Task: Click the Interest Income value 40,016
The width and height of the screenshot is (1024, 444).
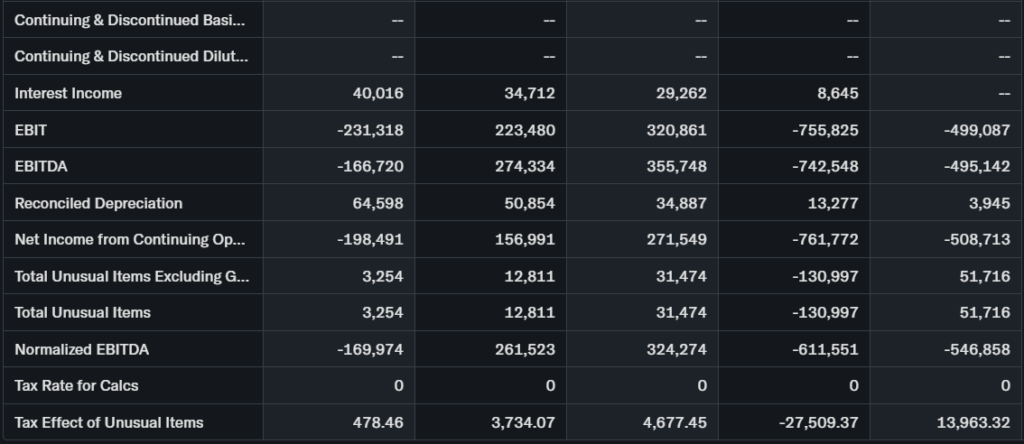Action: tap(378, 93)
